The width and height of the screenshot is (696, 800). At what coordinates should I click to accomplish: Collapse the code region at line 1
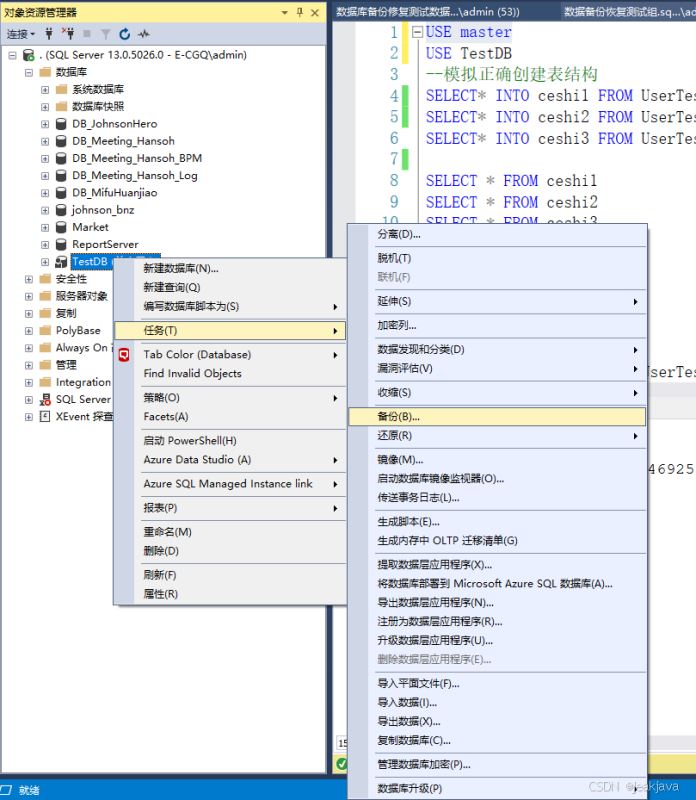click(417, 32)
